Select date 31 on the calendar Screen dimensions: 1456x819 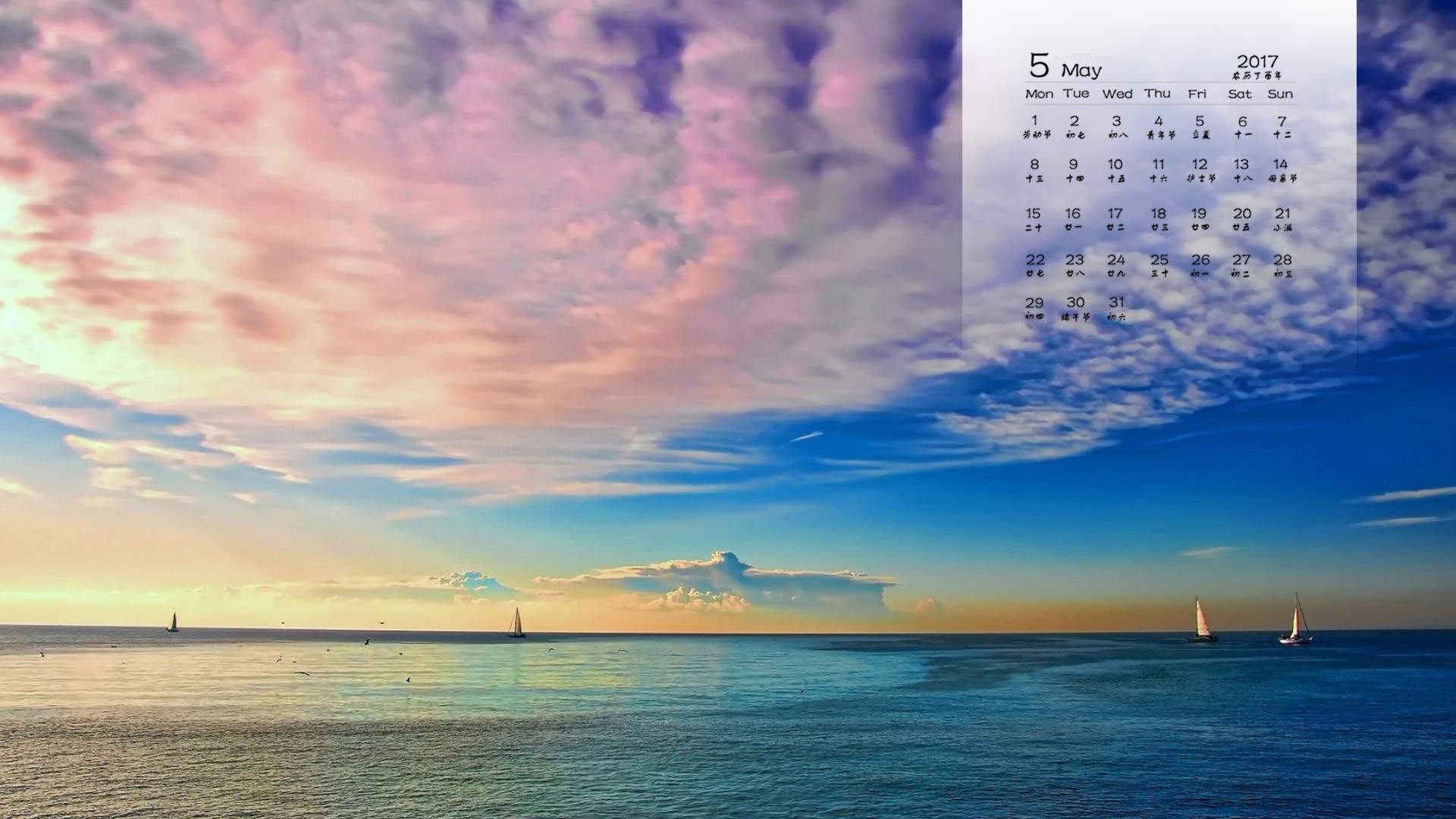tap(1116, 303)
